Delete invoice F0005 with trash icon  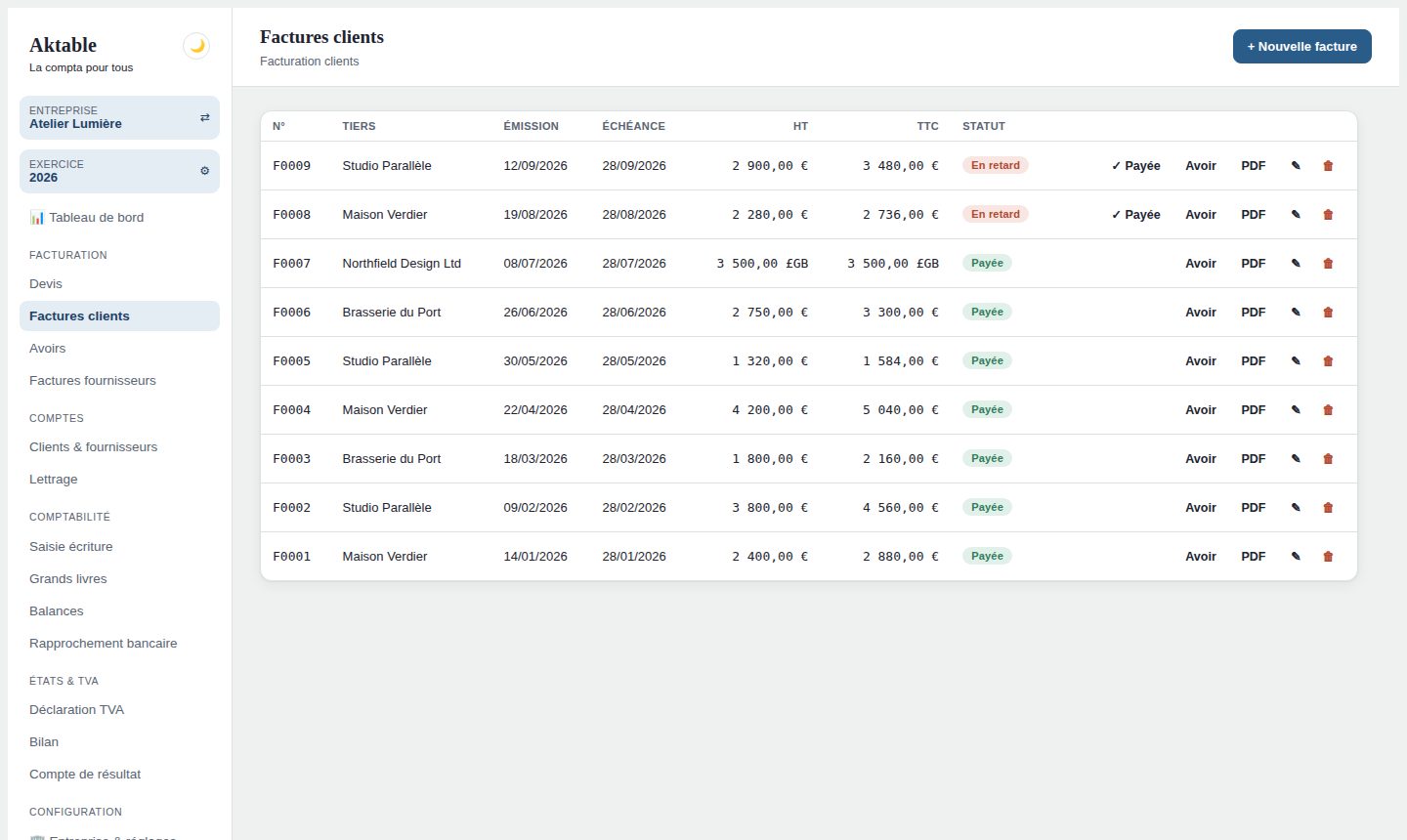1328,361
